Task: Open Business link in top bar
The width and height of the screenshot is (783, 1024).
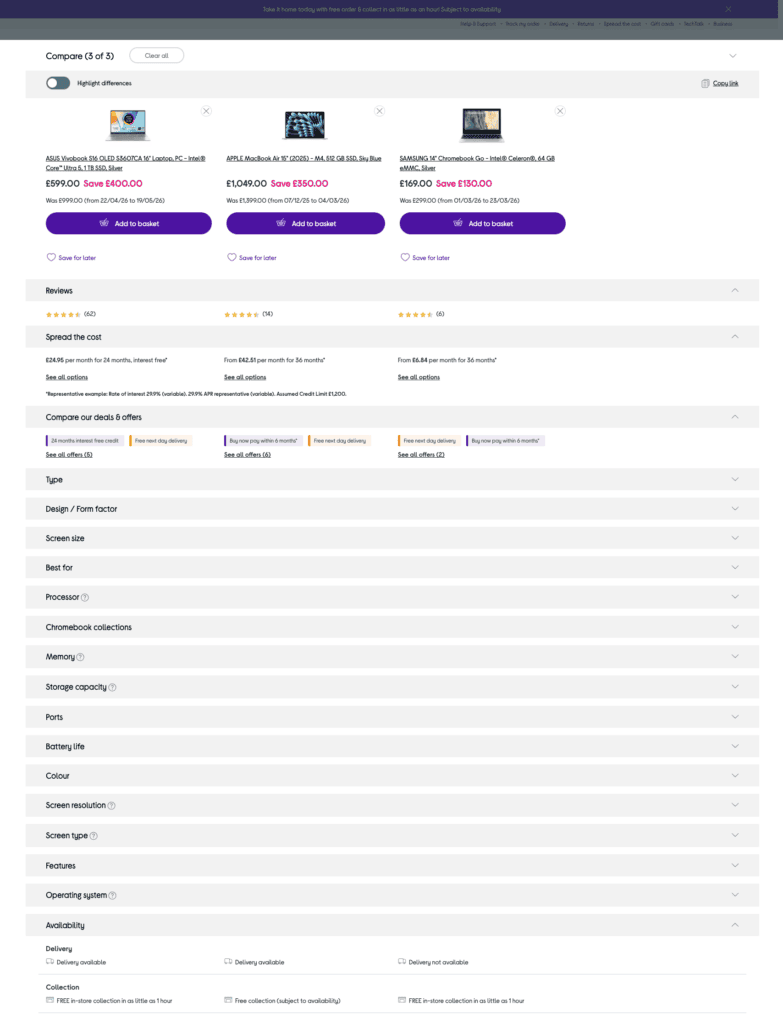Action: tap(722, 24)
